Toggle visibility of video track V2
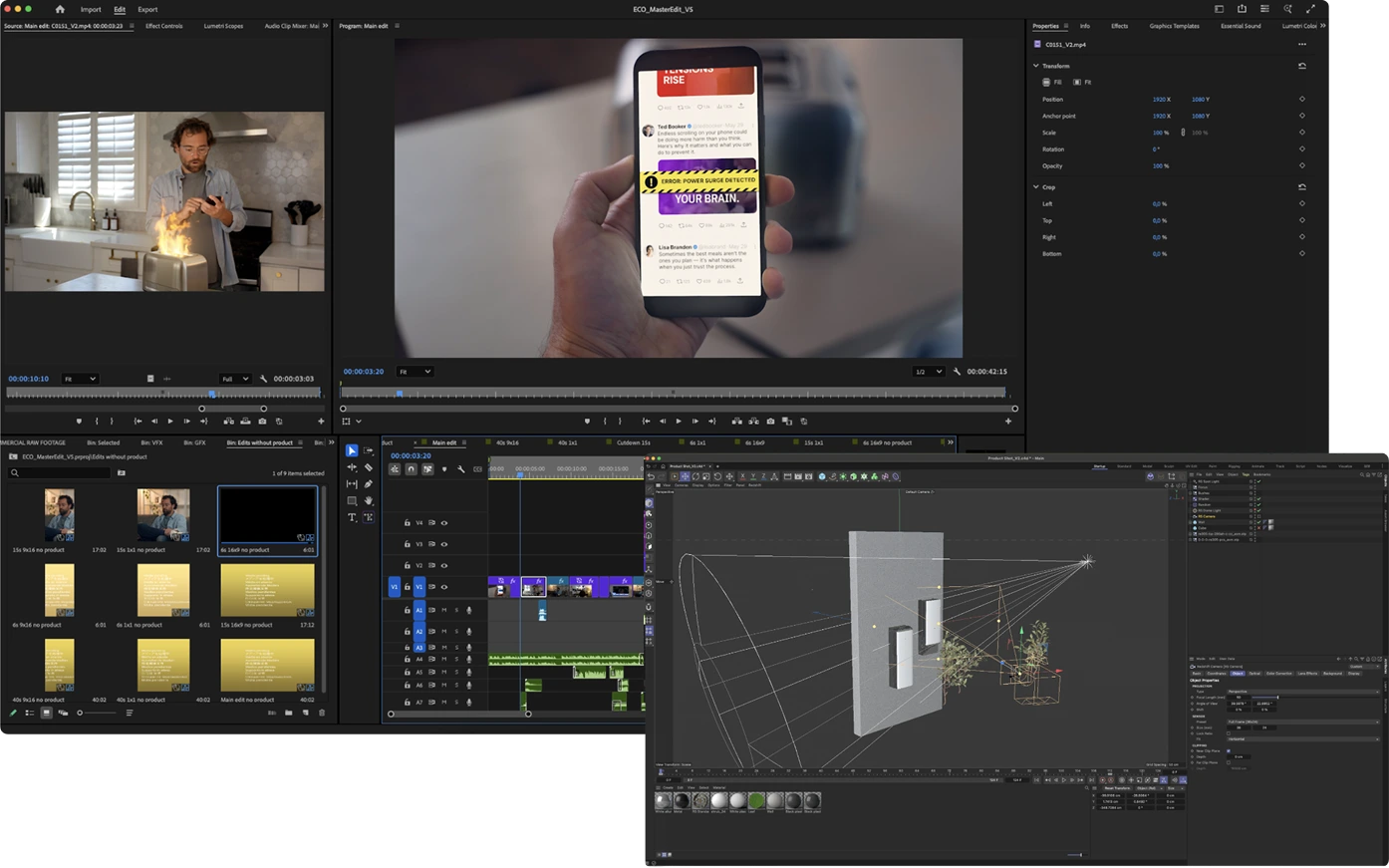Screen dimensions: 1389x868 444,565
